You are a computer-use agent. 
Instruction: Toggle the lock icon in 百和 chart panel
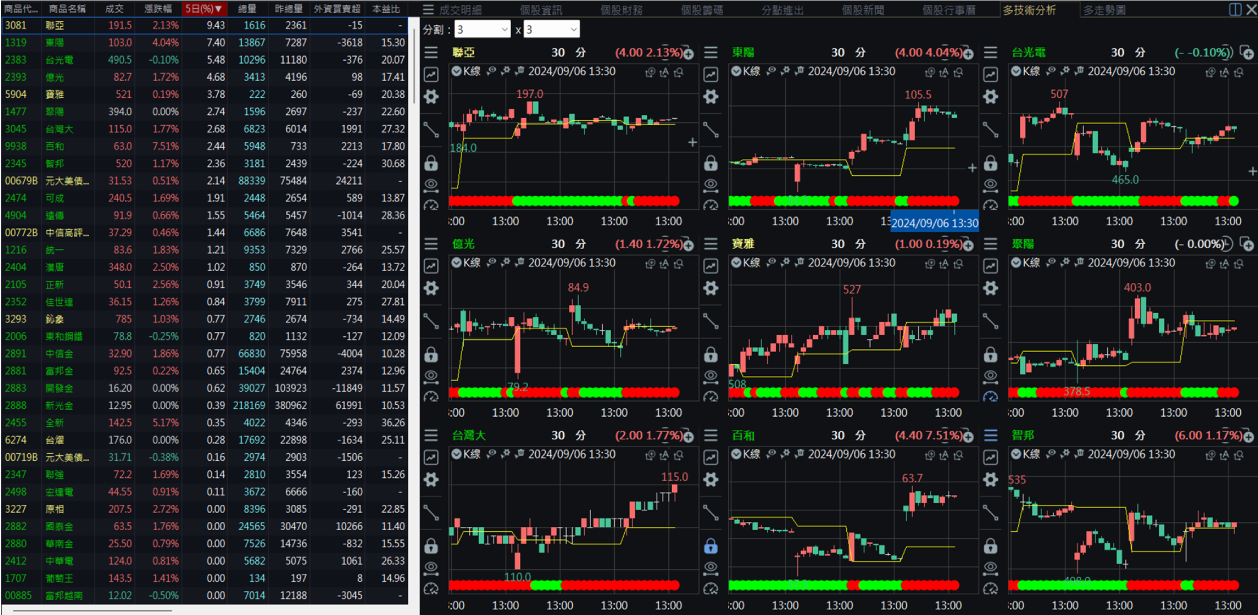point(711,546)
